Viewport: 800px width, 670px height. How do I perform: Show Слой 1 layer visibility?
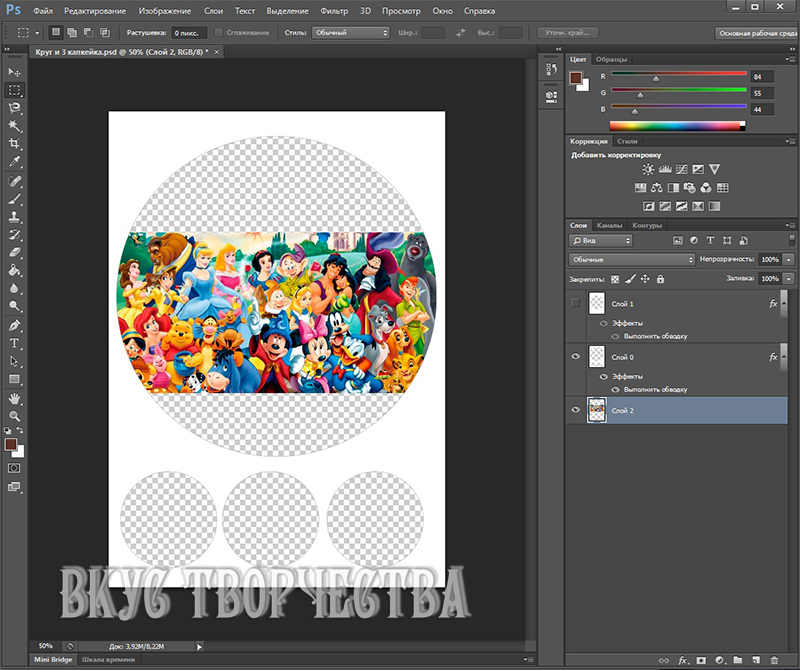tap(576, 303)
